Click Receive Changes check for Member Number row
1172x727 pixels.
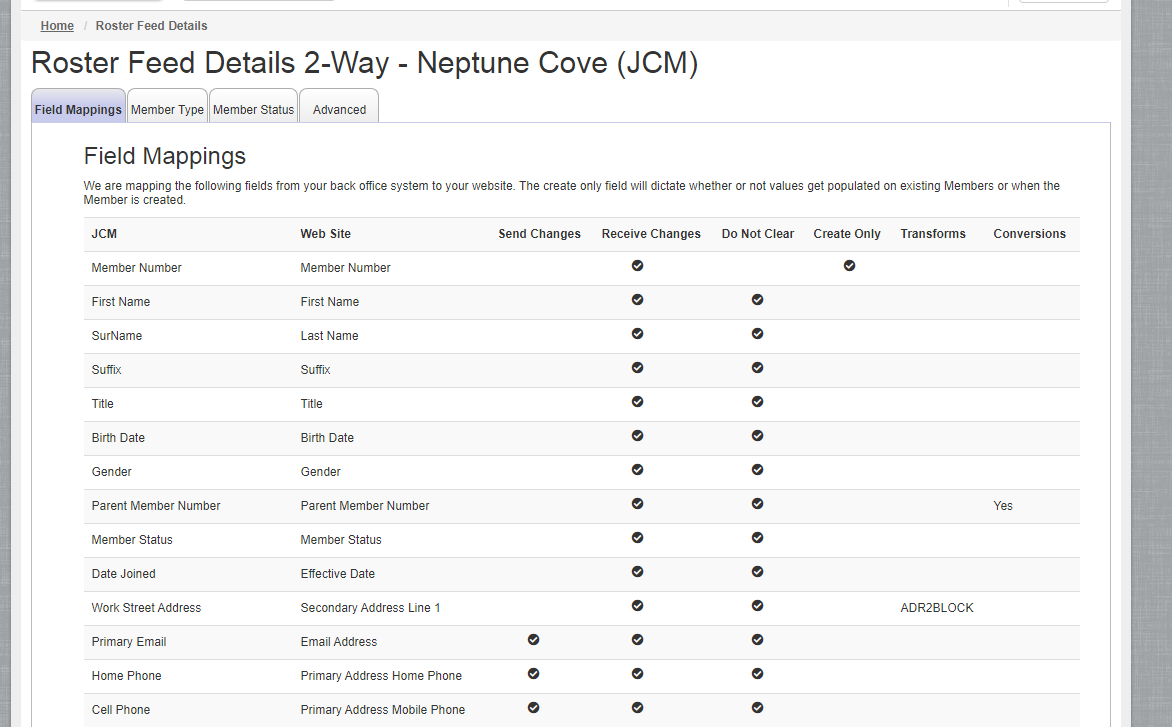coord(638,266)
